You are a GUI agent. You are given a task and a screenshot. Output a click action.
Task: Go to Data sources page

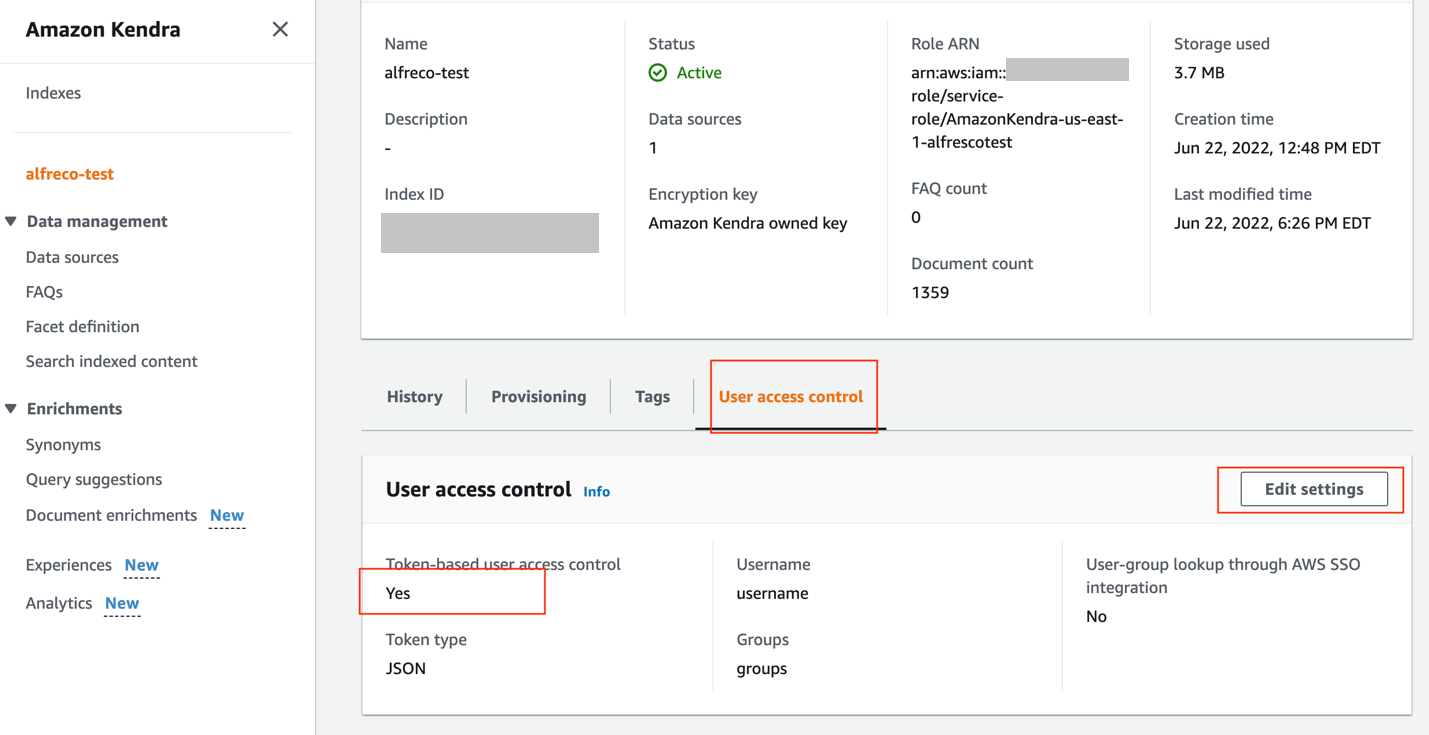(x=72, y=257)
